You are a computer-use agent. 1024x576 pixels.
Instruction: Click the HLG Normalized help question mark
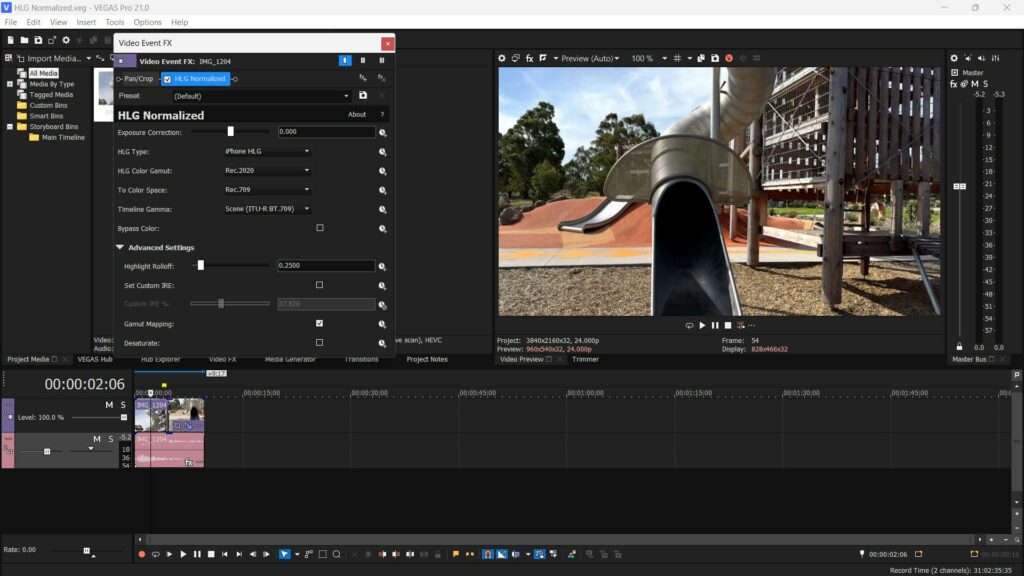click(381, 115)
